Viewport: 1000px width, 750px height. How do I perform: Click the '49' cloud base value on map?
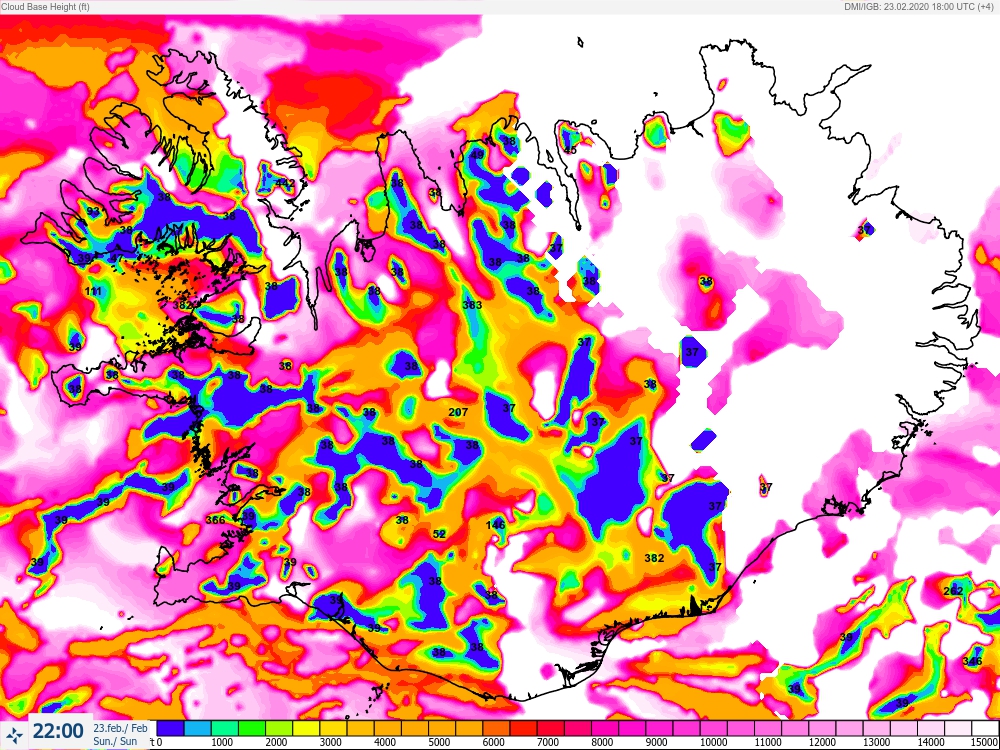click(x=478, y=155)
